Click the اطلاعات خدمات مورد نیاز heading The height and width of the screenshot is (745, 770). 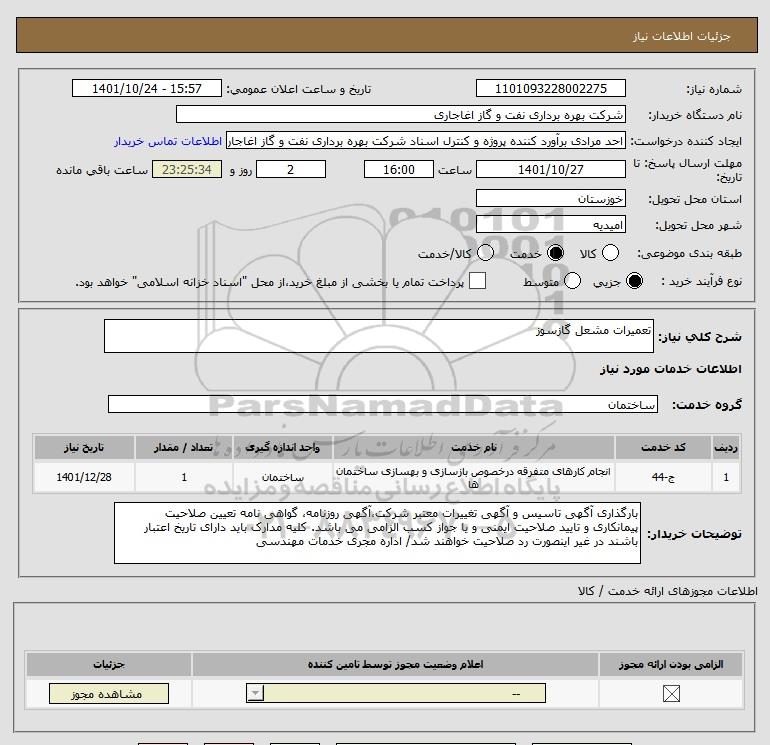tap(670, 369)
